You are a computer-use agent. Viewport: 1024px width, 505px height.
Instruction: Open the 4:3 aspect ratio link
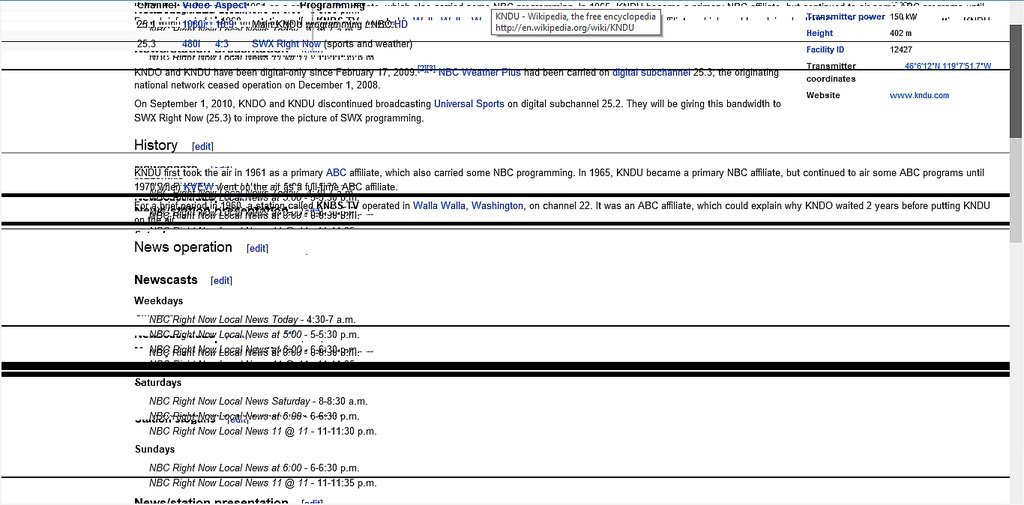[x=221, y=44]
